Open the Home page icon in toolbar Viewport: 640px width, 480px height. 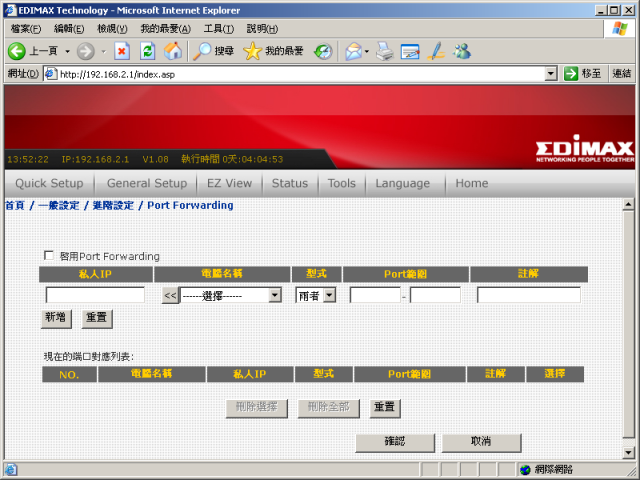[173, 51]
